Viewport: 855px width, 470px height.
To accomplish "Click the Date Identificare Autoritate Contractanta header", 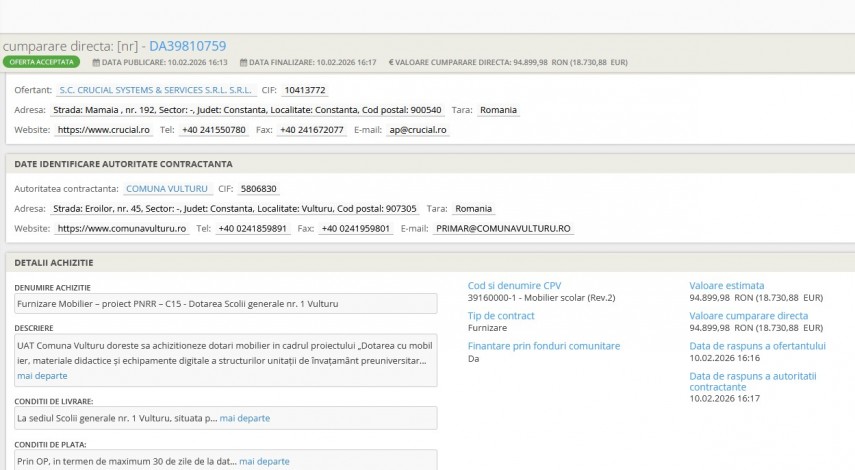I will click(x=122, y=164).
